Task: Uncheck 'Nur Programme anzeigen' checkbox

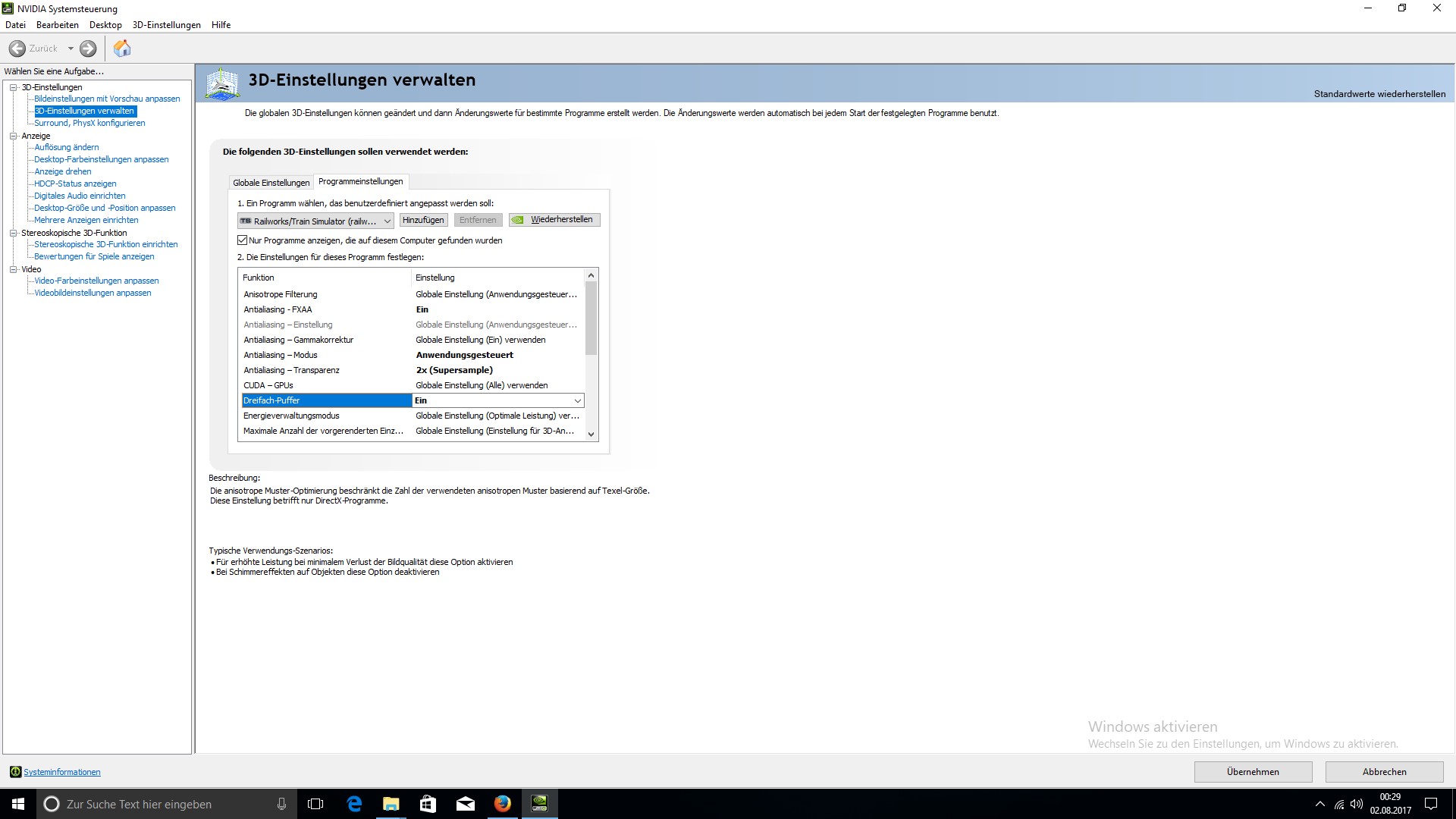Action: click(x=243, y=240)
